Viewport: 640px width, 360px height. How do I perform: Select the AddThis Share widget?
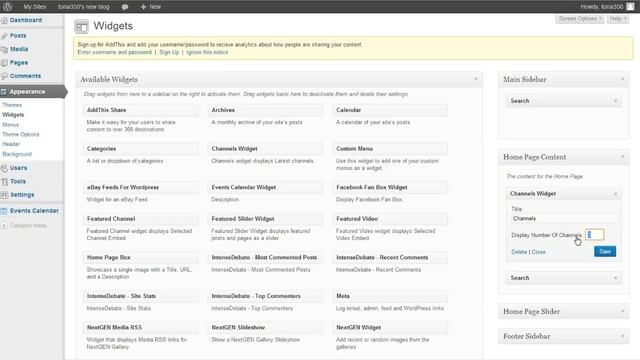(x=140, y=110)
